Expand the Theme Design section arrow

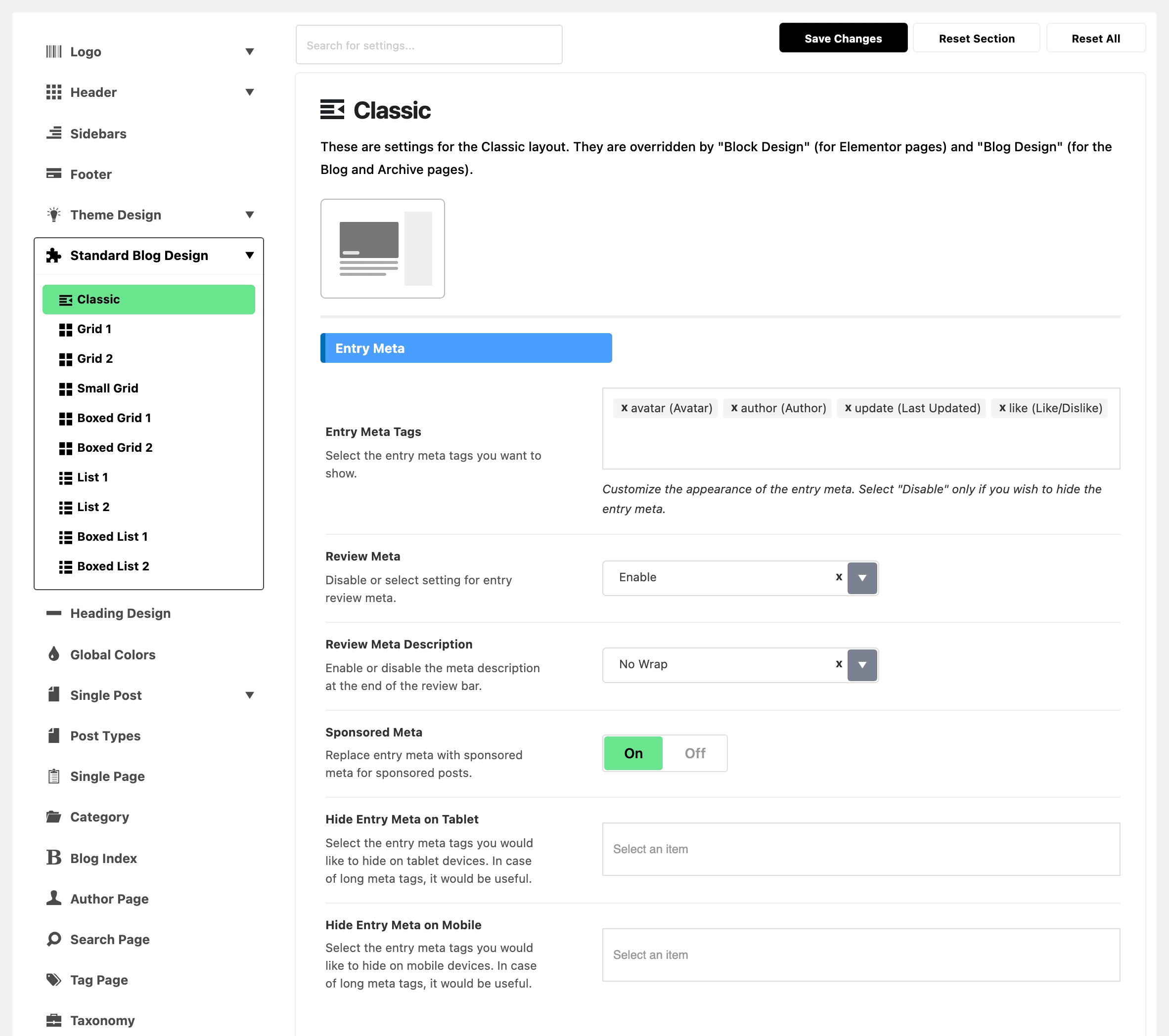[x=249, y=215]
